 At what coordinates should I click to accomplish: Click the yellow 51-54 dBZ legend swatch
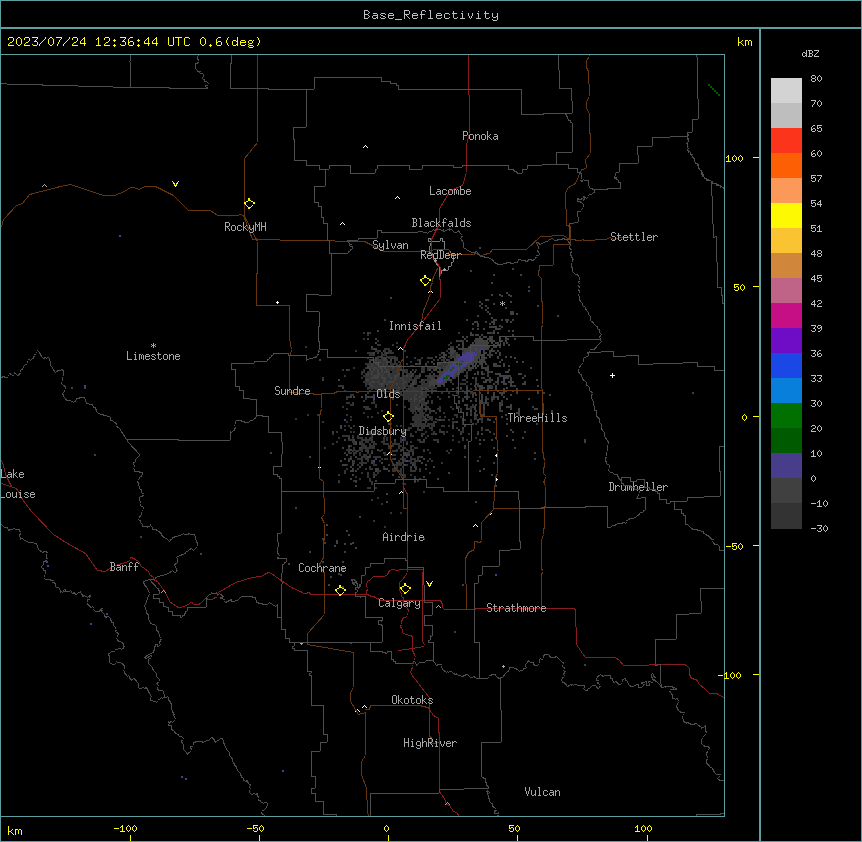786,215
